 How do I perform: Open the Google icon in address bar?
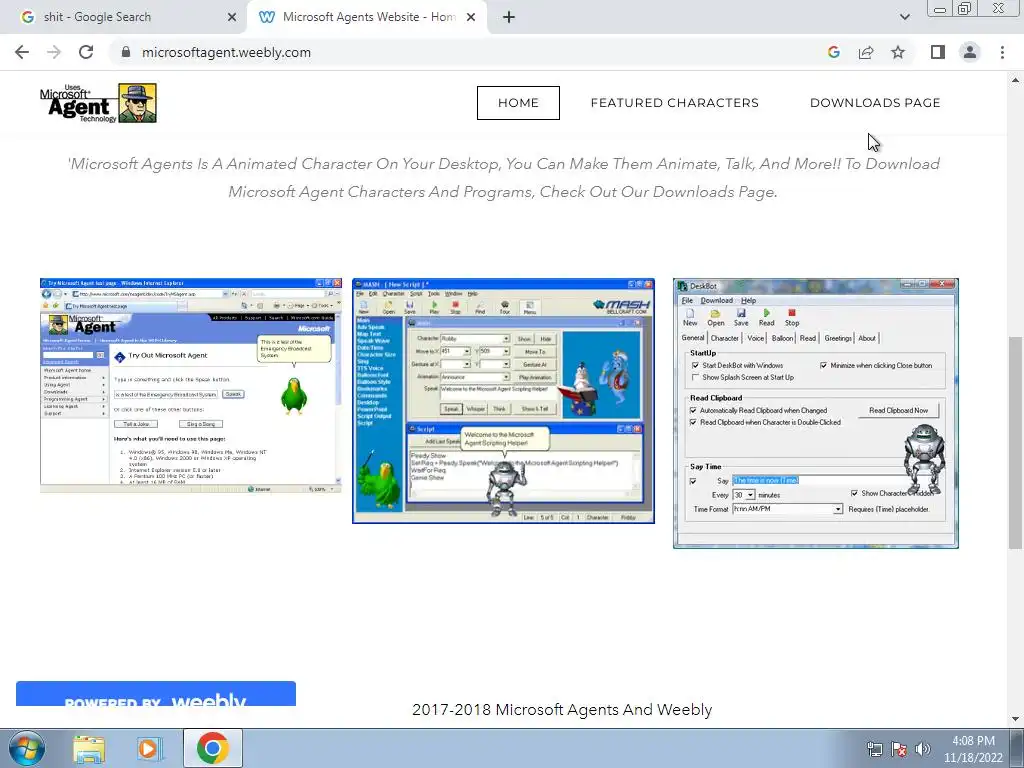tap(833, 52)
